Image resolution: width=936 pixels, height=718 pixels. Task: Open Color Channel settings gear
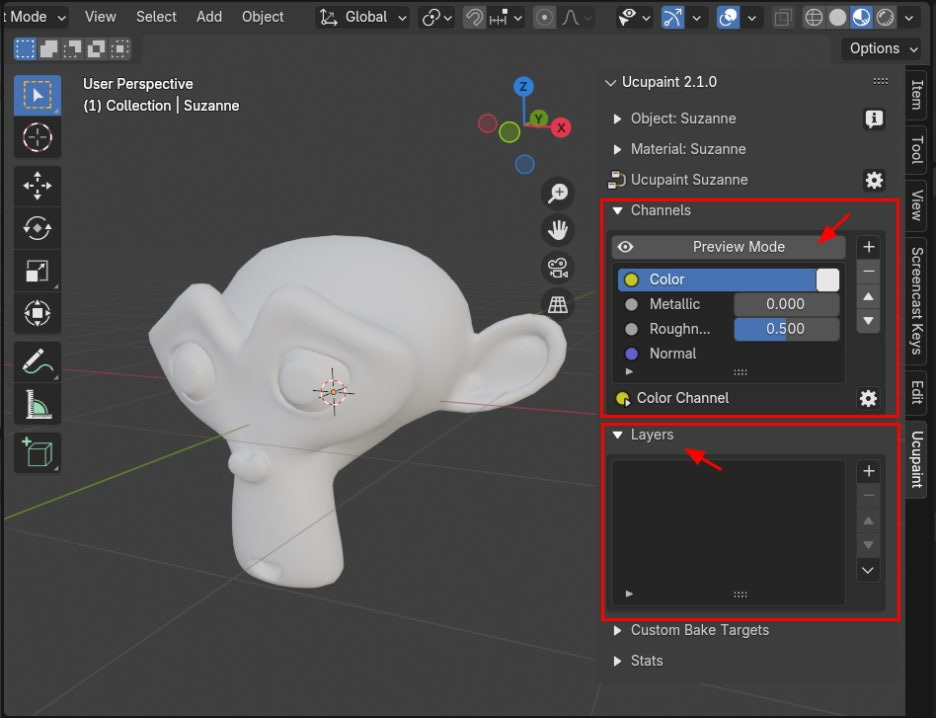[x=868, y=398]
